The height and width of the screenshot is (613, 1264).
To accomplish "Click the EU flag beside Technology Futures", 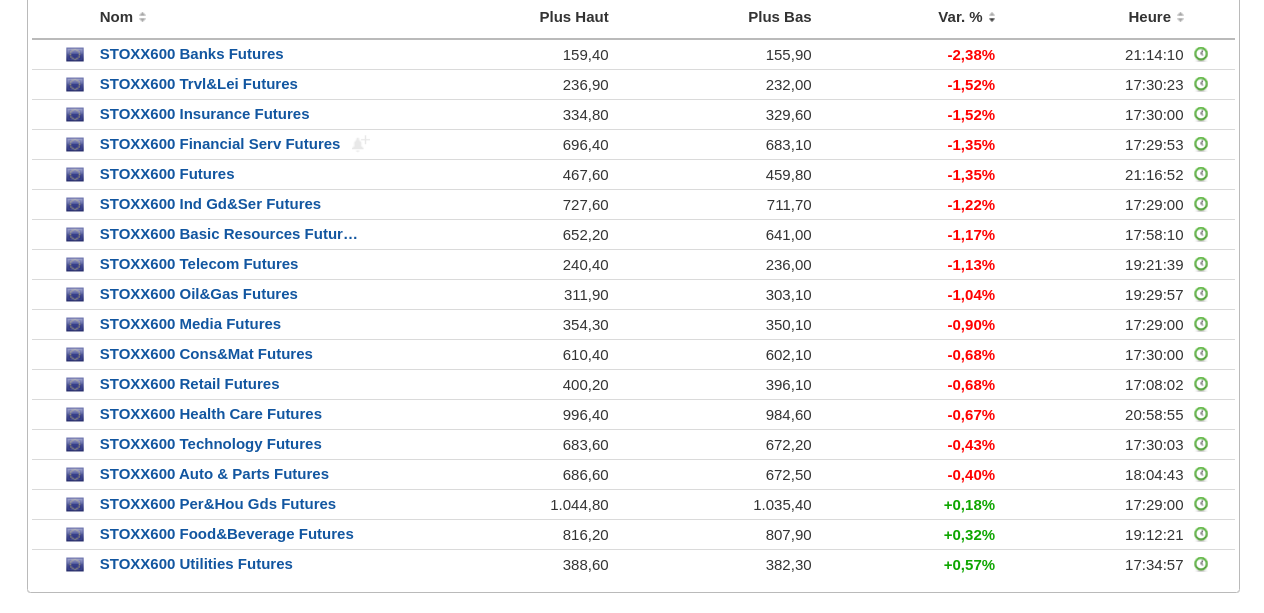I will (x=75, y=445).
